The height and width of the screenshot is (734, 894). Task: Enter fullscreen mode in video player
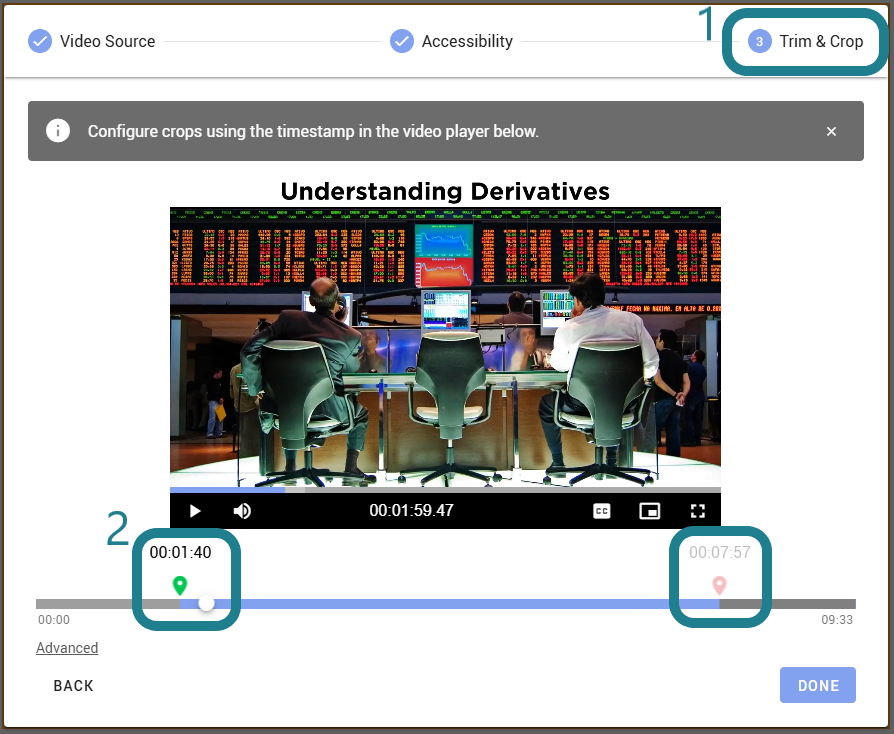tap(698, 511)
